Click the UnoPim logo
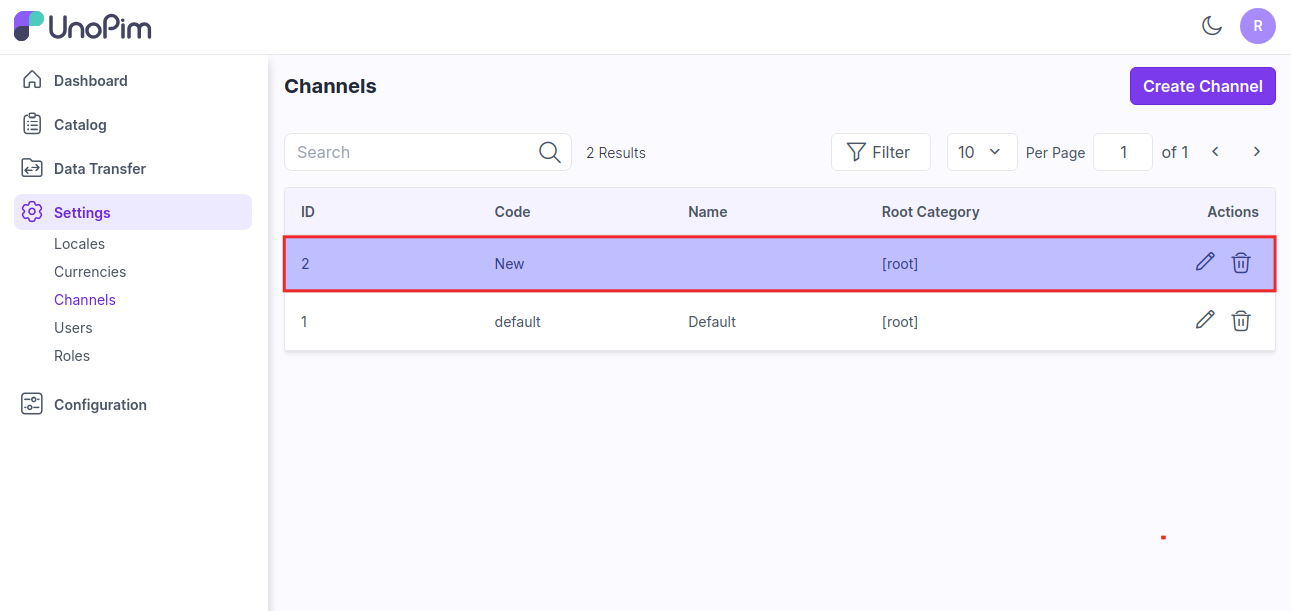 point(82,26)
